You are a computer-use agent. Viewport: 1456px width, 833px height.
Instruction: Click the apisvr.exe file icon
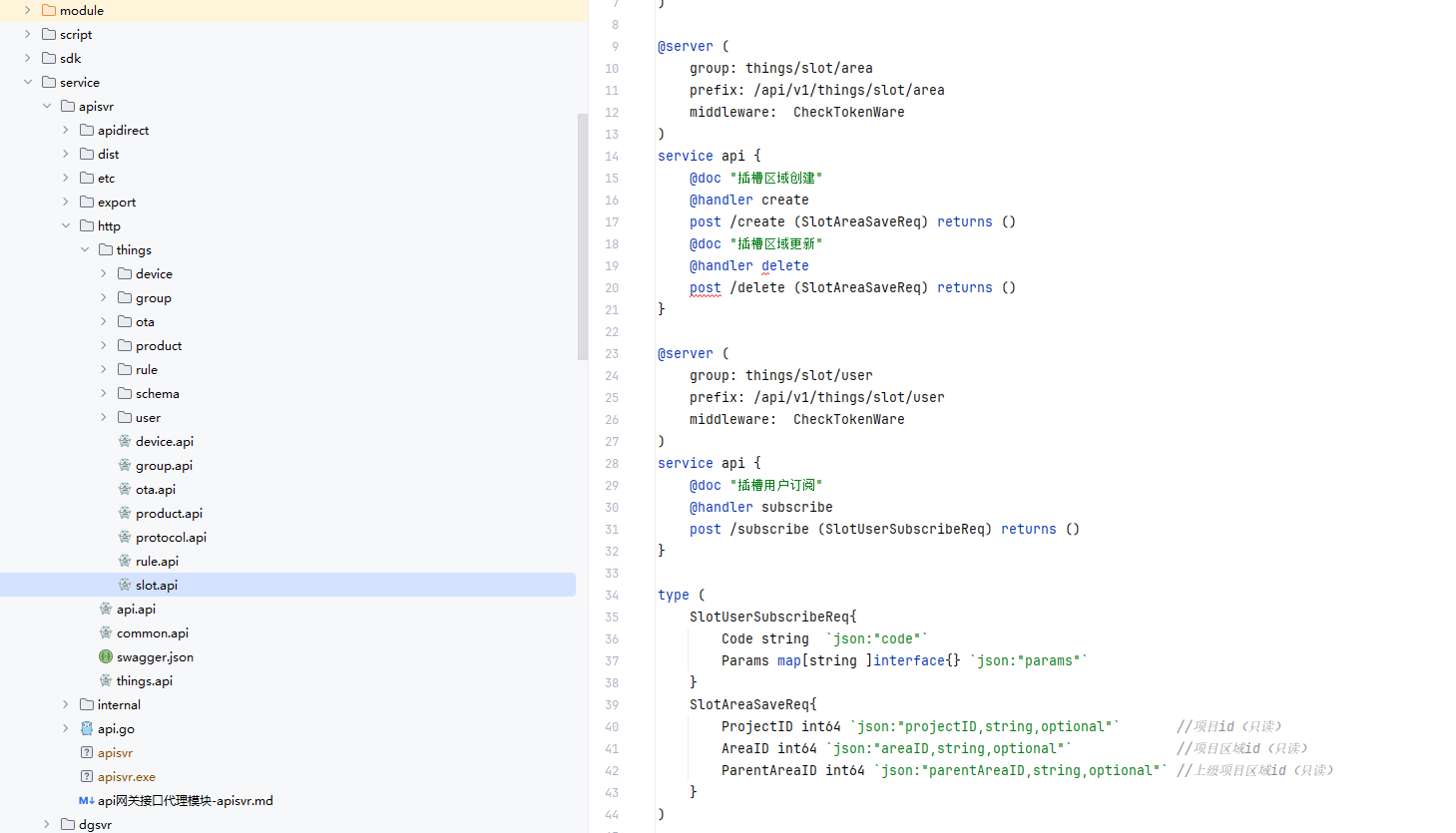(87, 777)
